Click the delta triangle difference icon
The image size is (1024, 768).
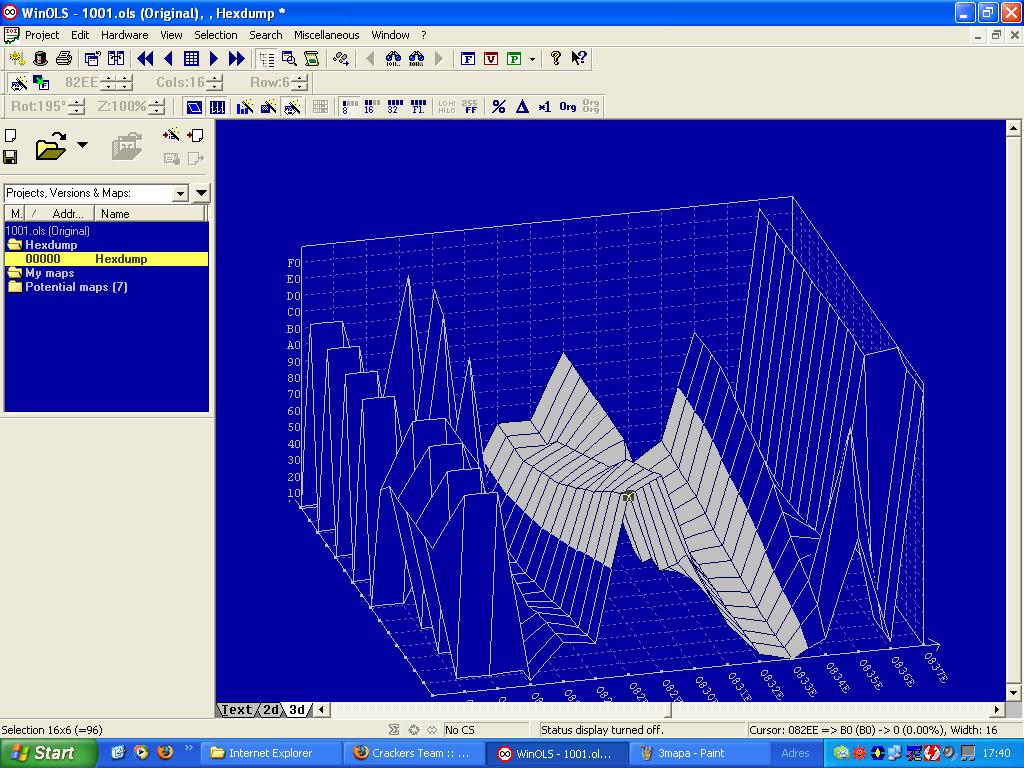click(522, 106)
